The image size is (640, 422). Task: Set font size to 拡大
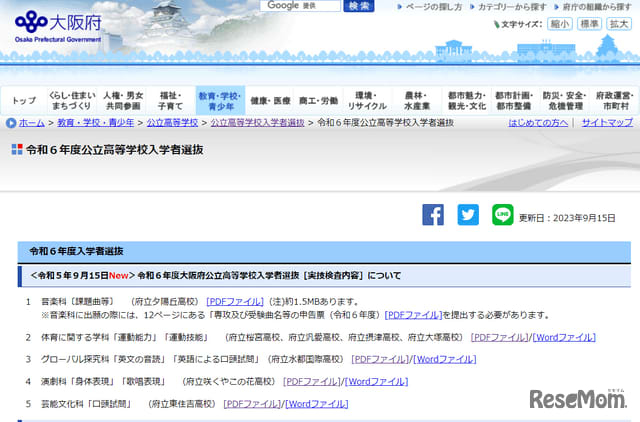(x=619, y=24)
